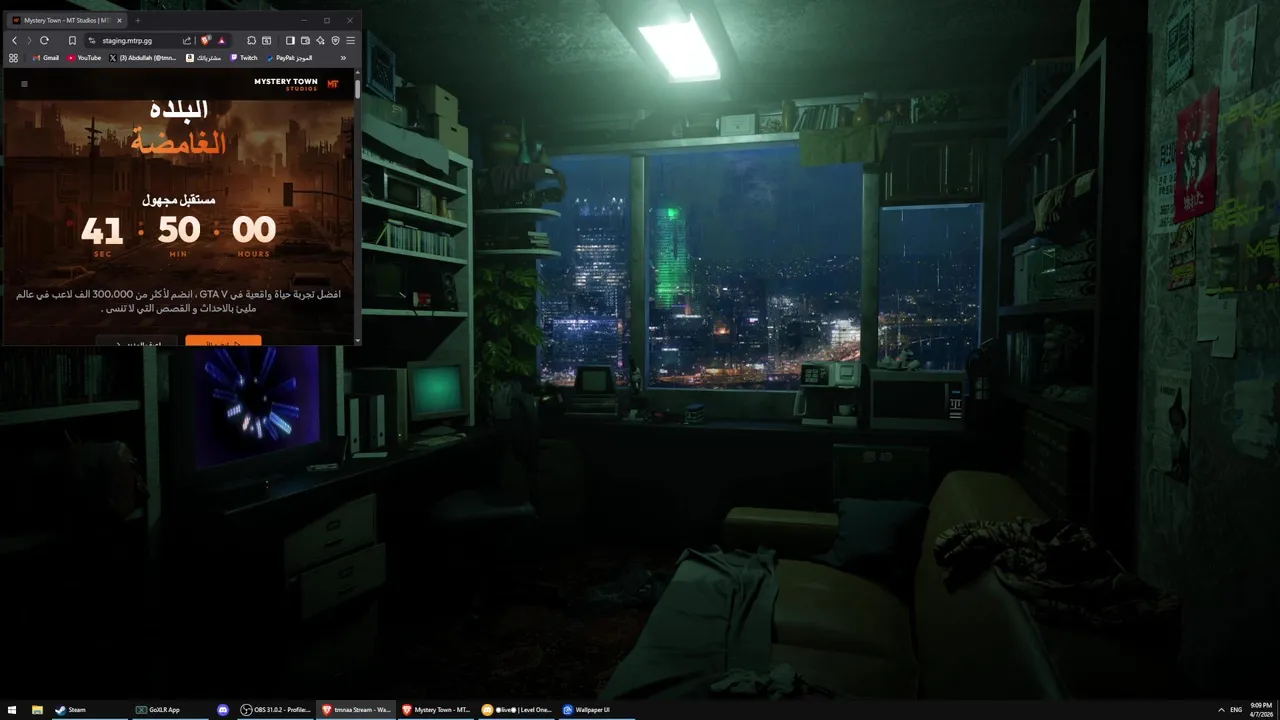Image resolution: width=1280 pixels, height=720 pixels.
Task: Close the Mystery Town browser tab
Action: point(119,20)
